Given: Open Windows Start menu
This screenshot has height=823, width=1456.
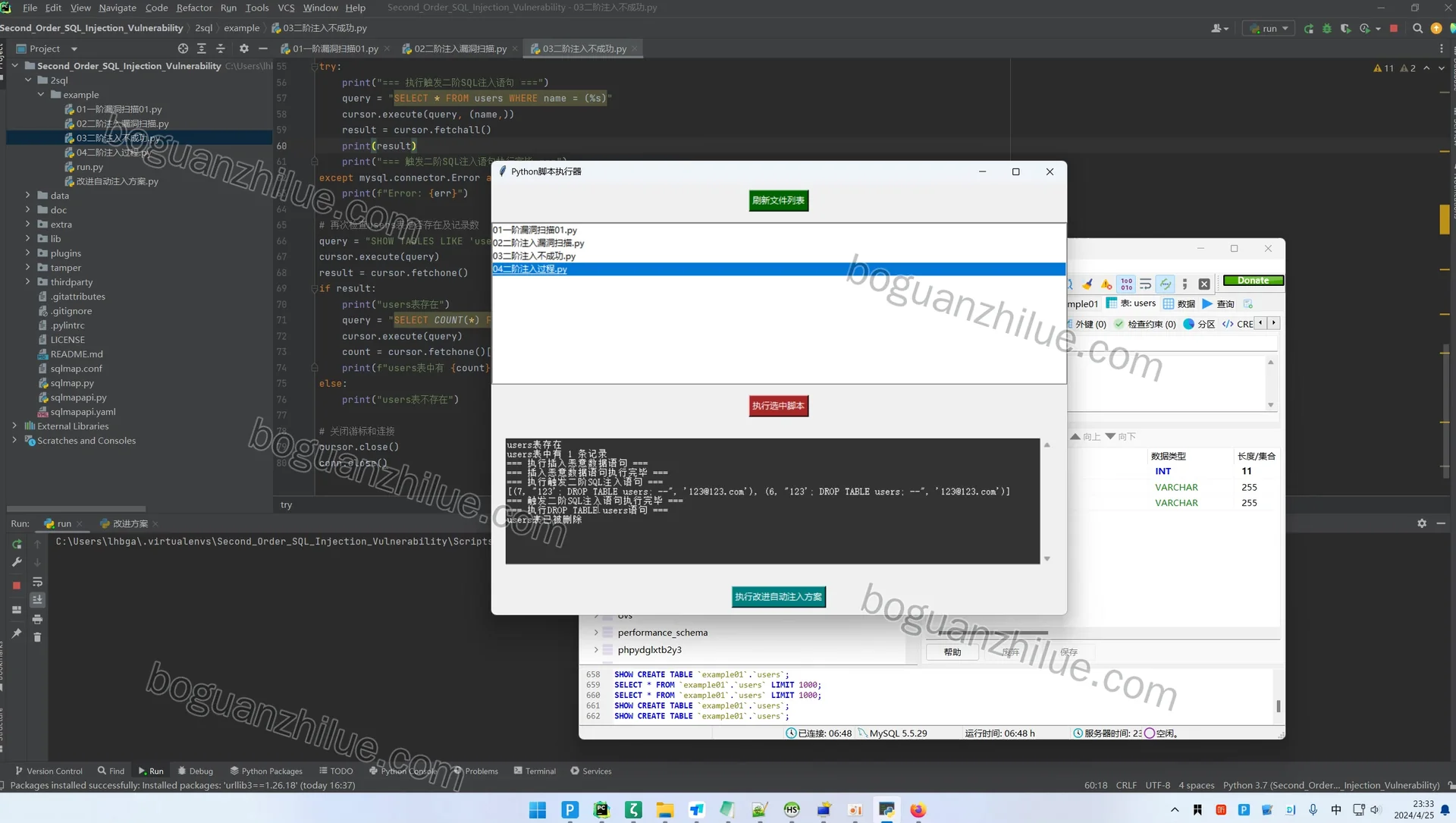Looking at the screenshot, I should 538,810.
